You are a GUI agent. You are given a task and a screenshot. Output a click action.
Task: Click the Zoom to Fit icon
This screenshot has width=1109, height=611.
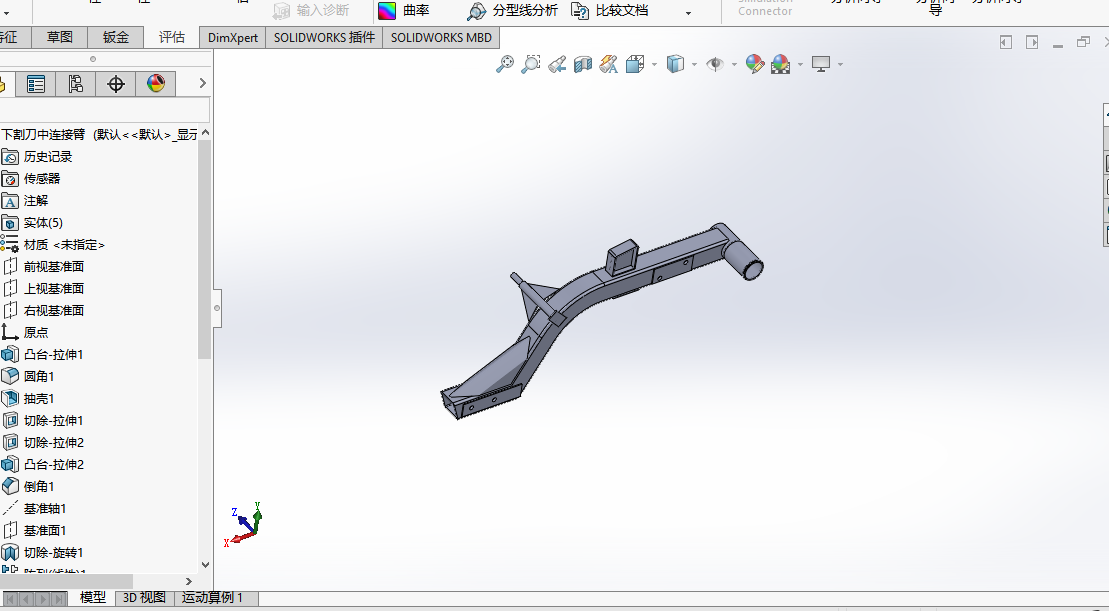tap(504, 64)
